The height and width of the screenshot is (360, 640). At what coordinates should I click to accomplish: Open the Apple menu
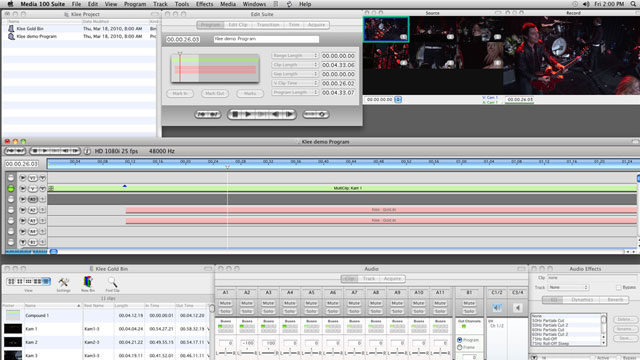[10, 4]
